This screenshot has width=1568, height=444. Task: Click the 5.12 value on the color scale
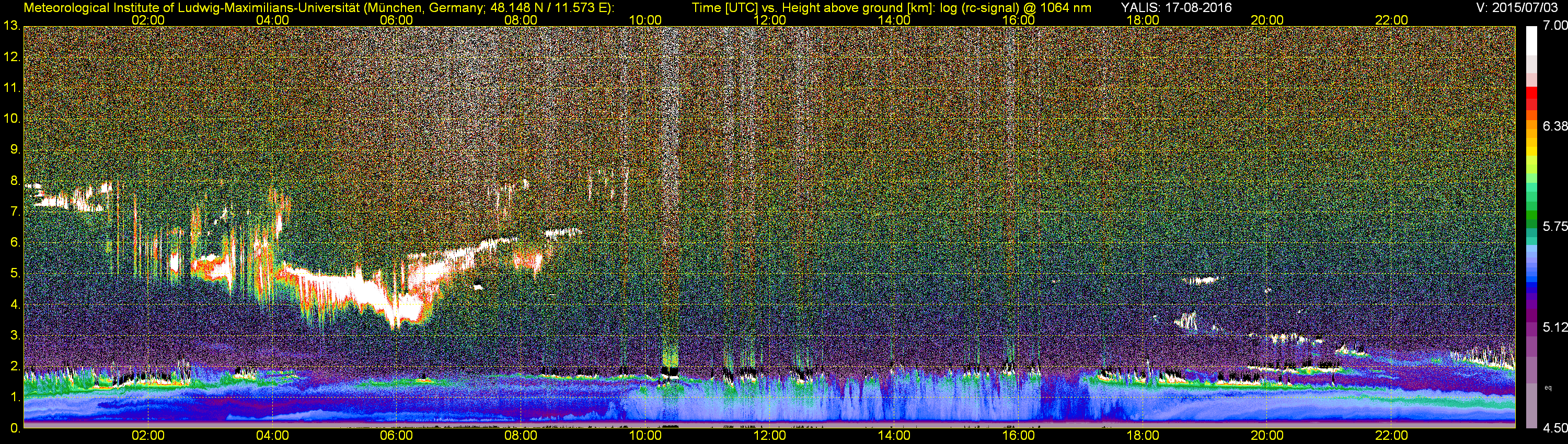point(1555,327)
